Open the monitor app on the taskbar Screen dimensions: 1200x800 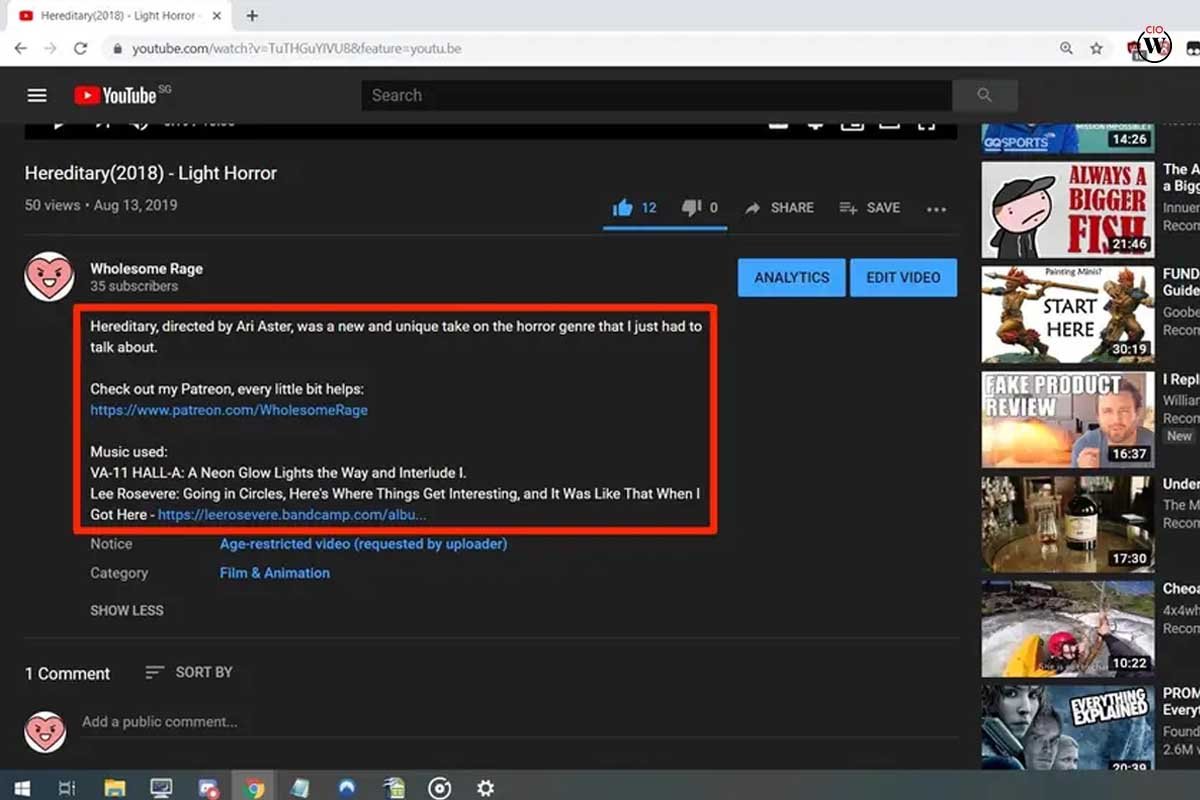tap(161, 788)
